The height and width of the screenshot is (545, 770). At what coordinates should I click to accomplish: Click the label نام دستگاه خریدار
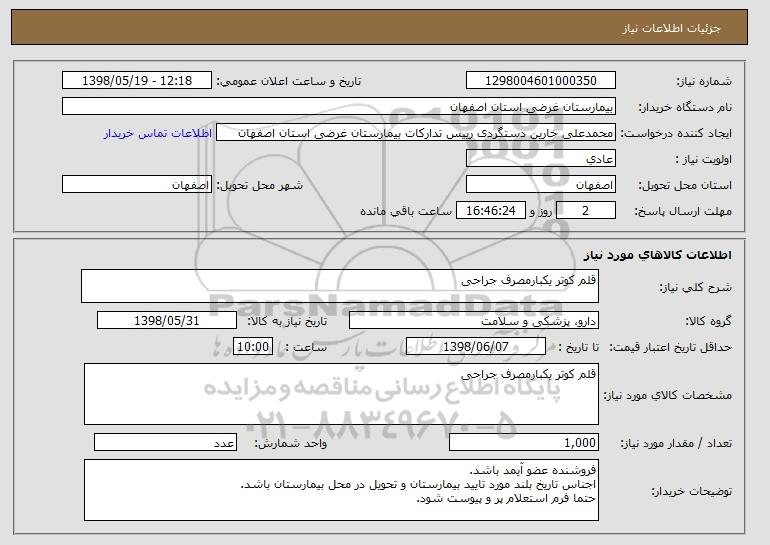[x=685, y=108]
